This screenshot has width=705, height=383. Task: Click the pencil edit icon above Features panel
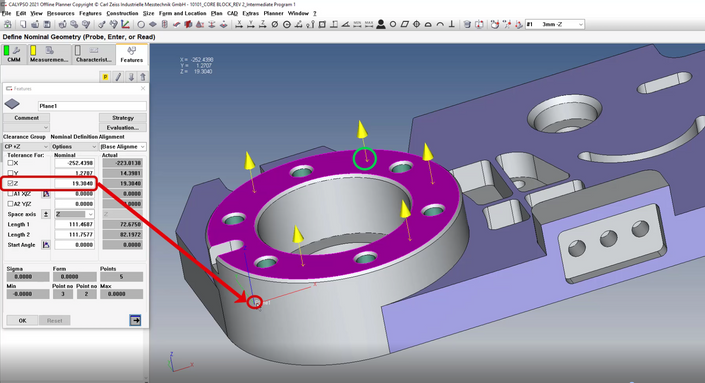tap(118, 77)
